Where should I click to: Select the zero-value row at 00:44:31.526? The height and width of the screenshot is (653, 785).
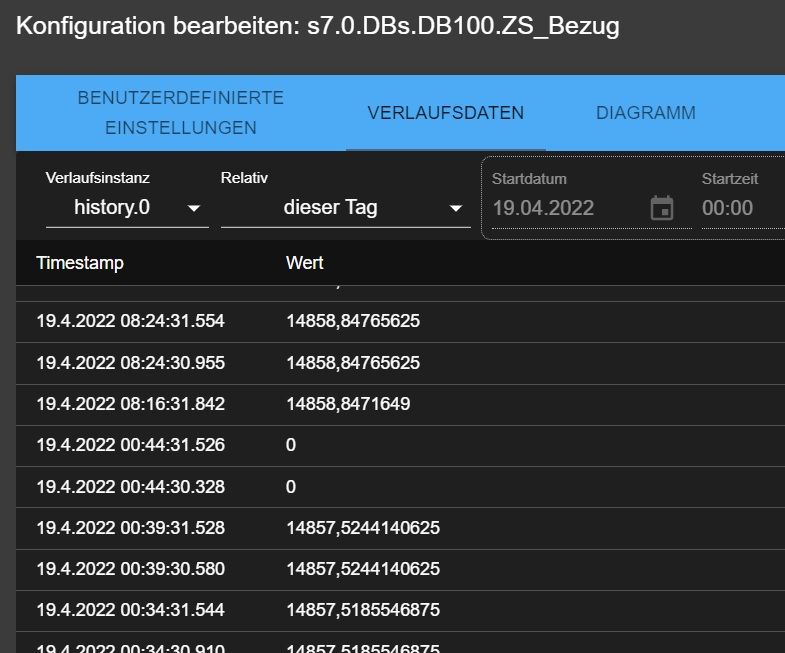[x=401, y=446]
